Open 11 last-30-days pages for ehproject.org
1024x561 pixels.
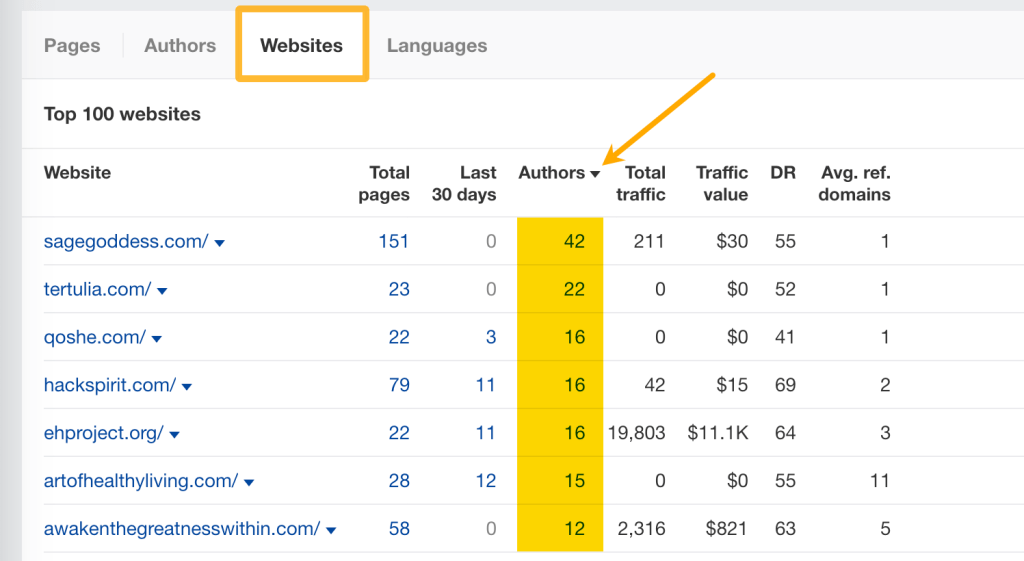(485, 433)
